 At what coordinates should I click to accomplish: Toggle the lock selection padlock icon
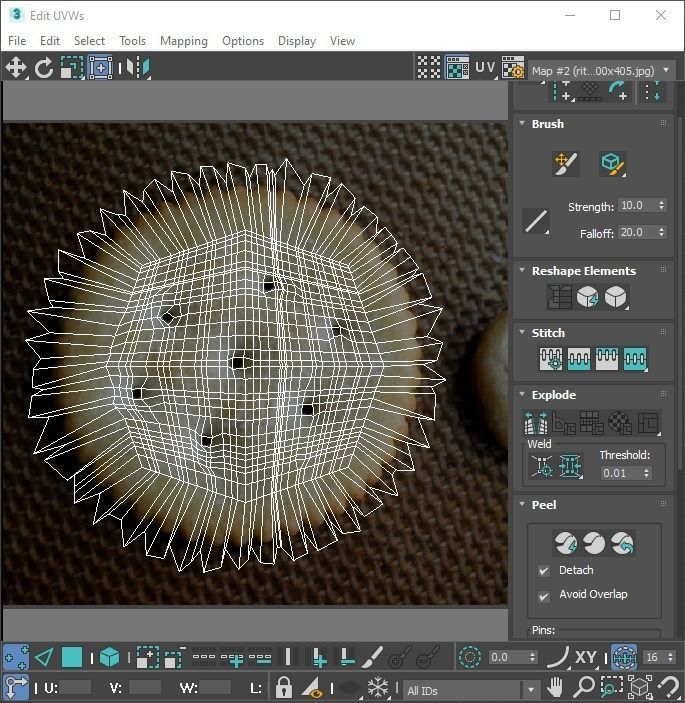point(284,688)
